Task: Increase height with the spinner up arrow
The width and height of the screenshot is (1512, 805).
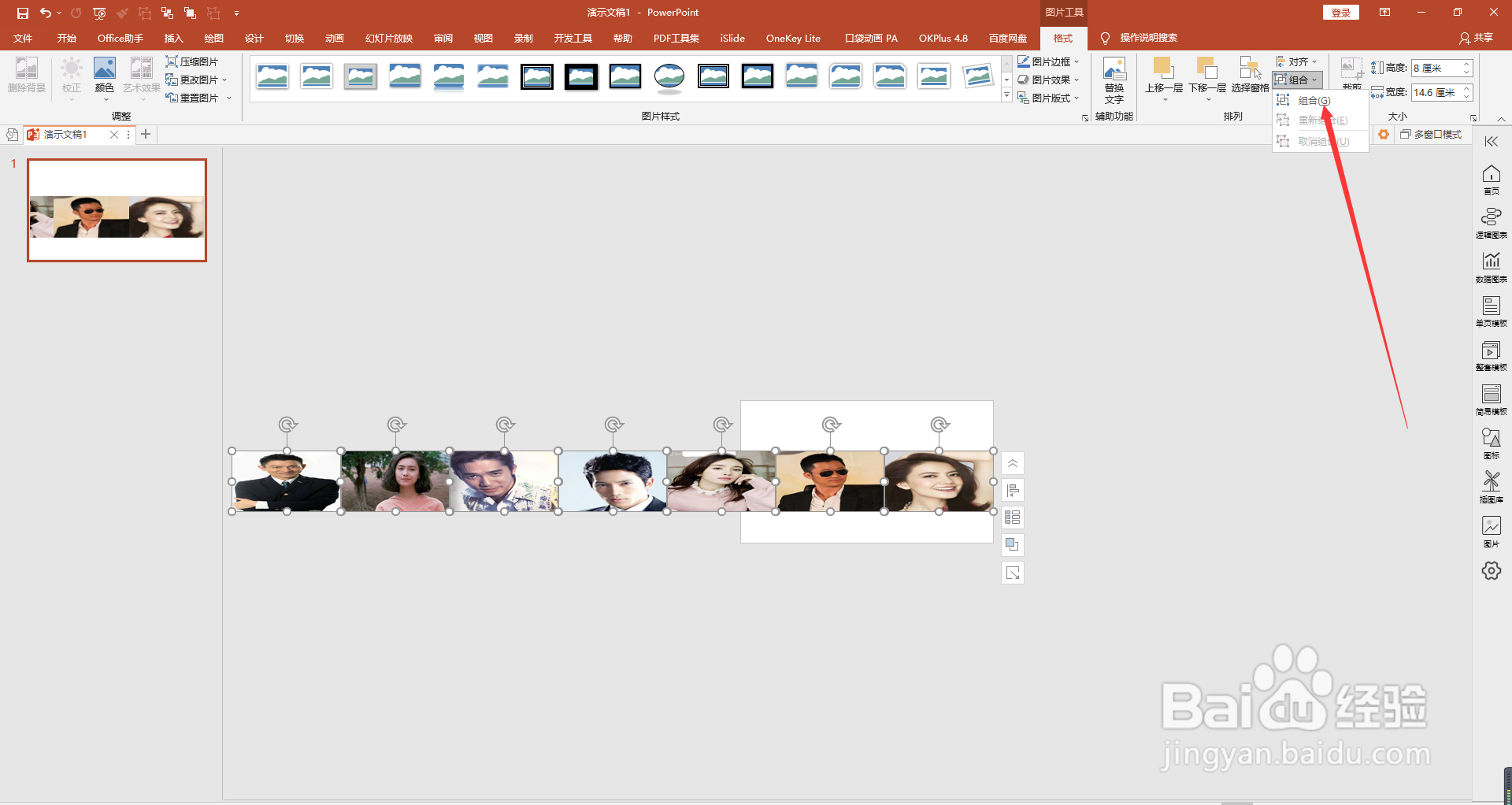Action: pyautogui.click(x=1467, y=65)
